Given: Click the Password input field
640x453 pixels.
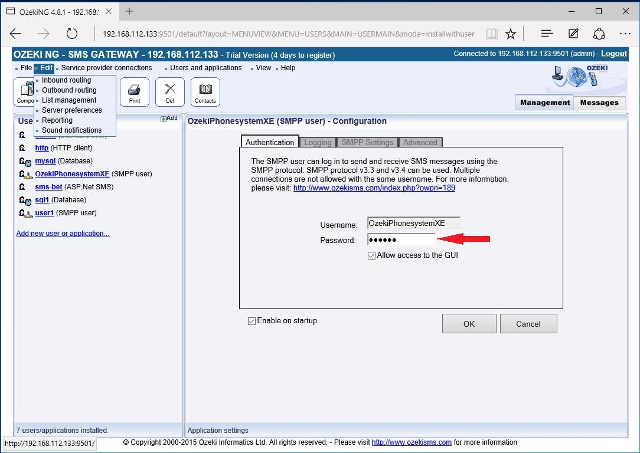Looking at the screenshot, I should coord(401,240).
